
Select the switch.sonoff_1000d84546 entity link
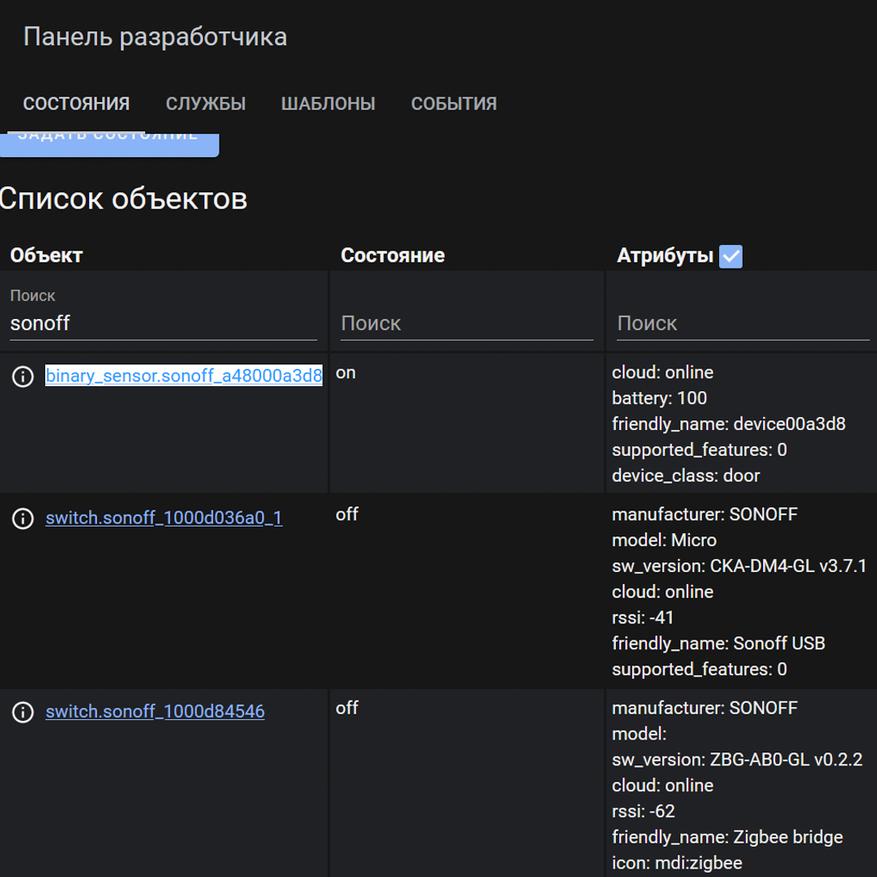click(155, 712)
